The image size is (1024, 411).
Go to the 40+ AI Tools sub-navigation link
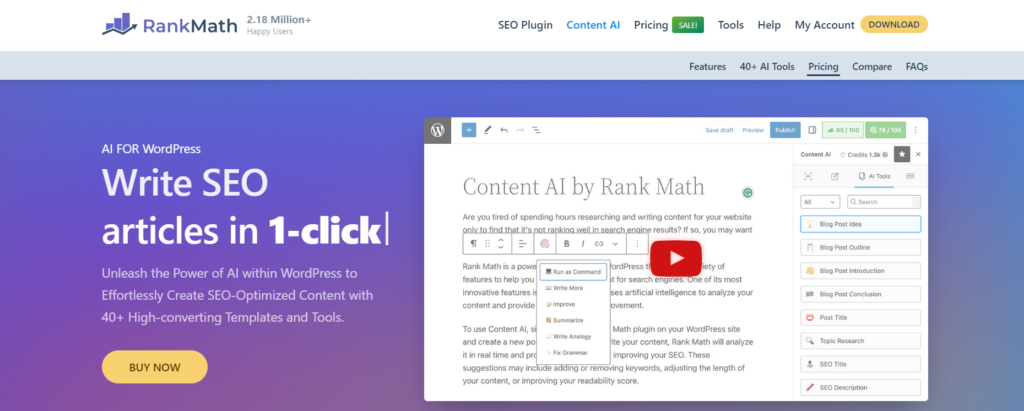(767, 67)
